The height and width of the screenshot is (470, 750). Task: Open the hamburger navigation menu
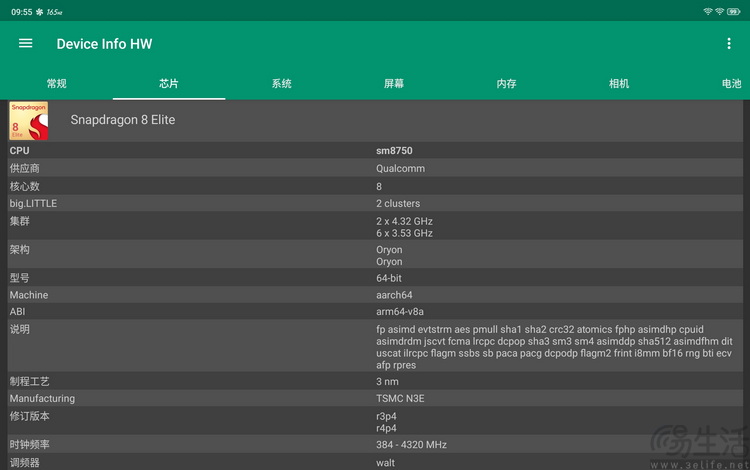click(x=25, y=44)
